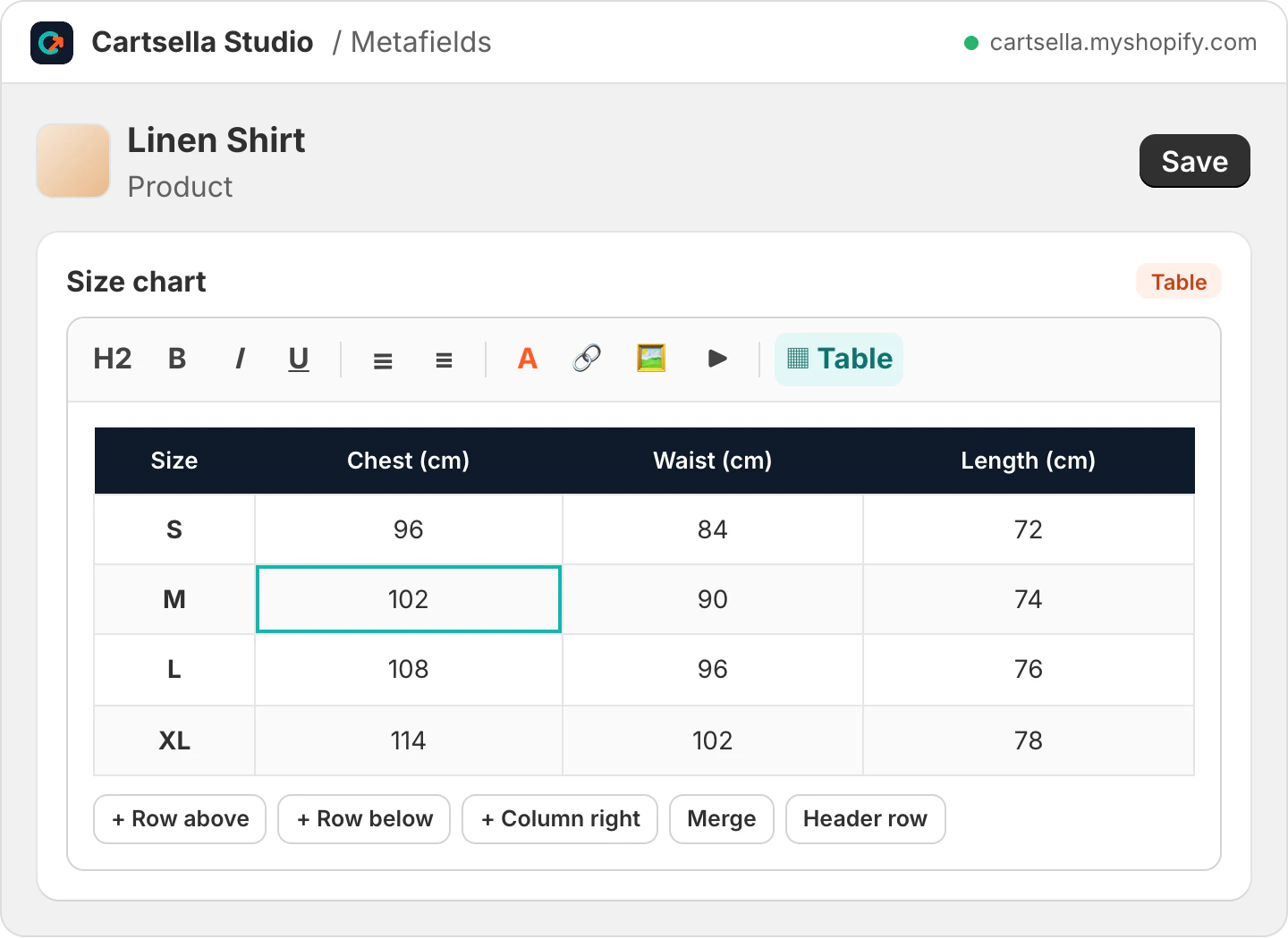This screenshot has height=939, width=1288.
Task: Select the 'Waist (cm)' header cell
Action: pyautogui.click(x=713, y=461)
